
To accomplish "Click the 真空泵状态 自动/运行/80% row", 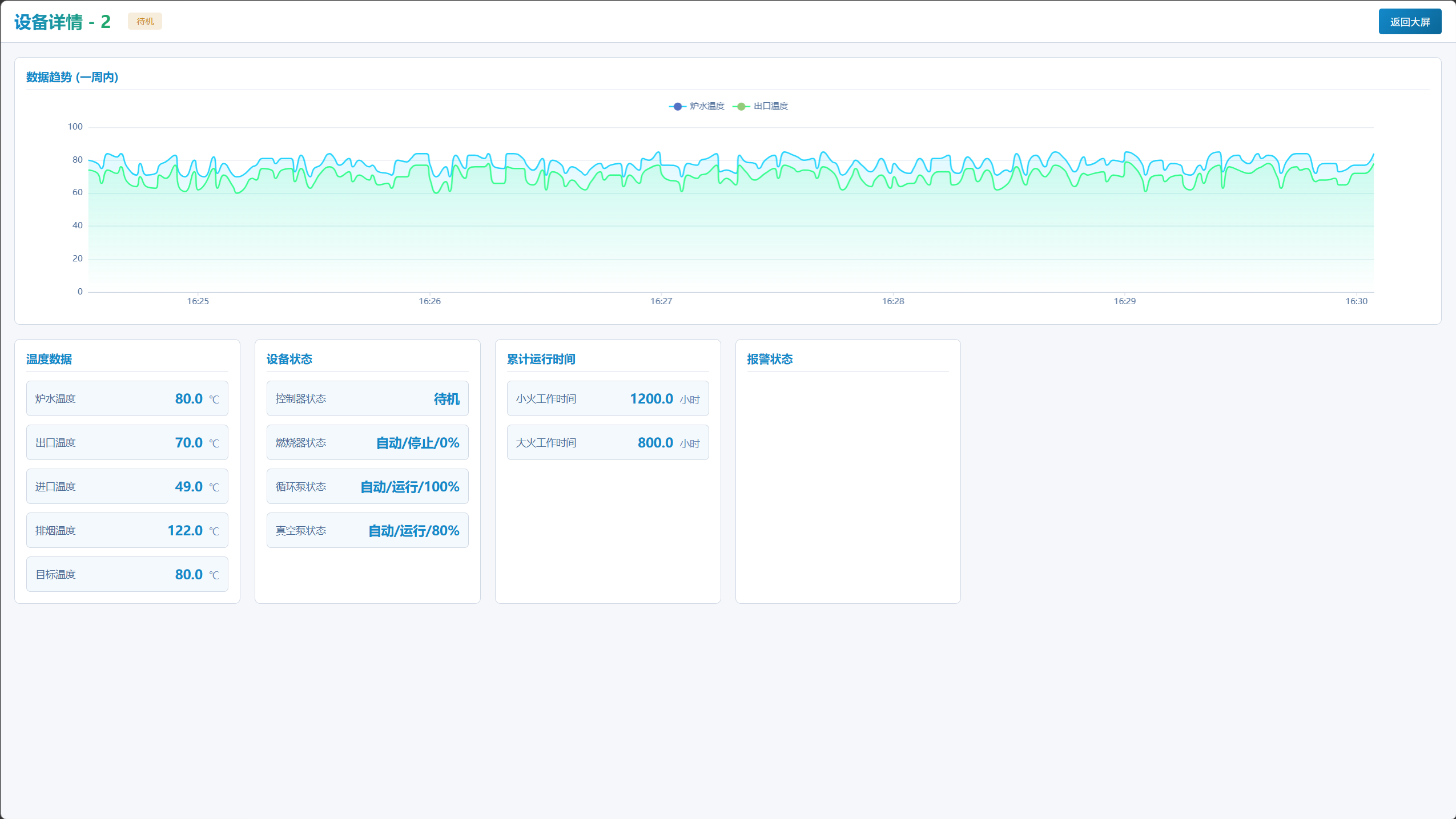I will pos(367,530).
